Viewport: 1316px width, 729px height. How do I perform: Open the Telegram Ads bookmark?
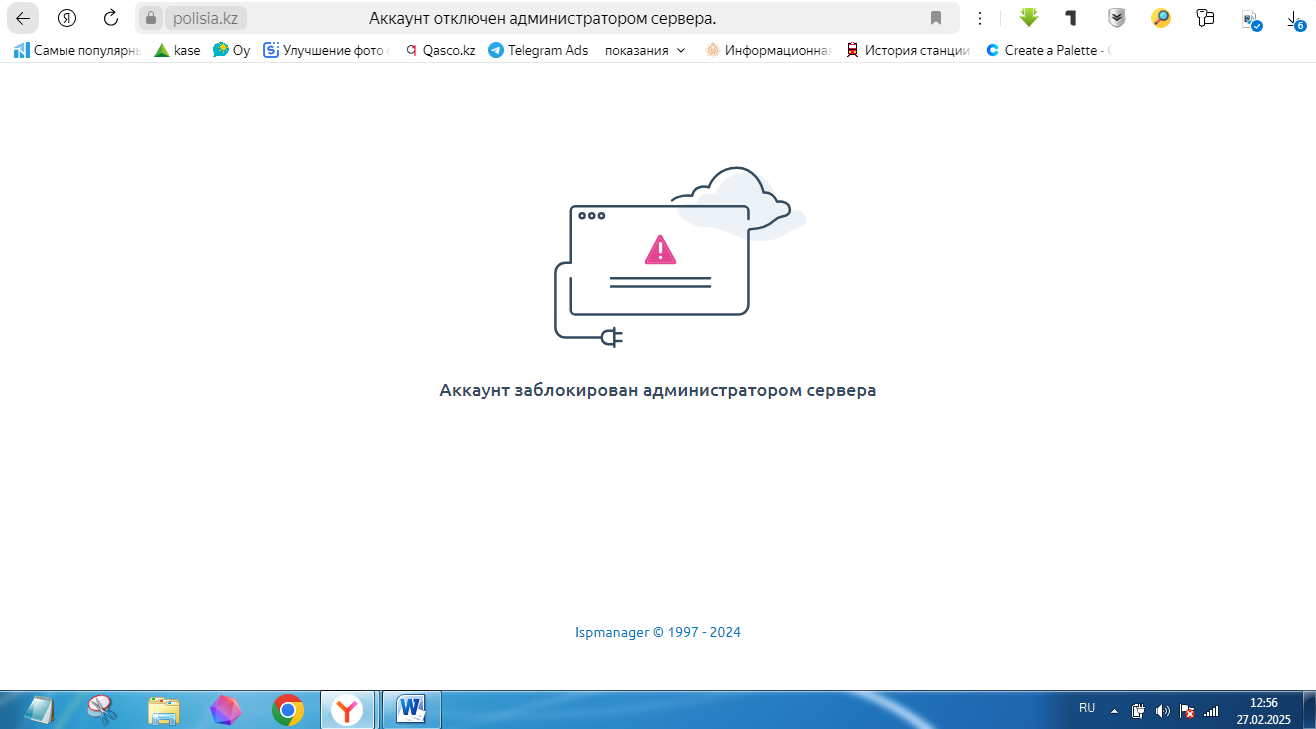click(538, 50)
